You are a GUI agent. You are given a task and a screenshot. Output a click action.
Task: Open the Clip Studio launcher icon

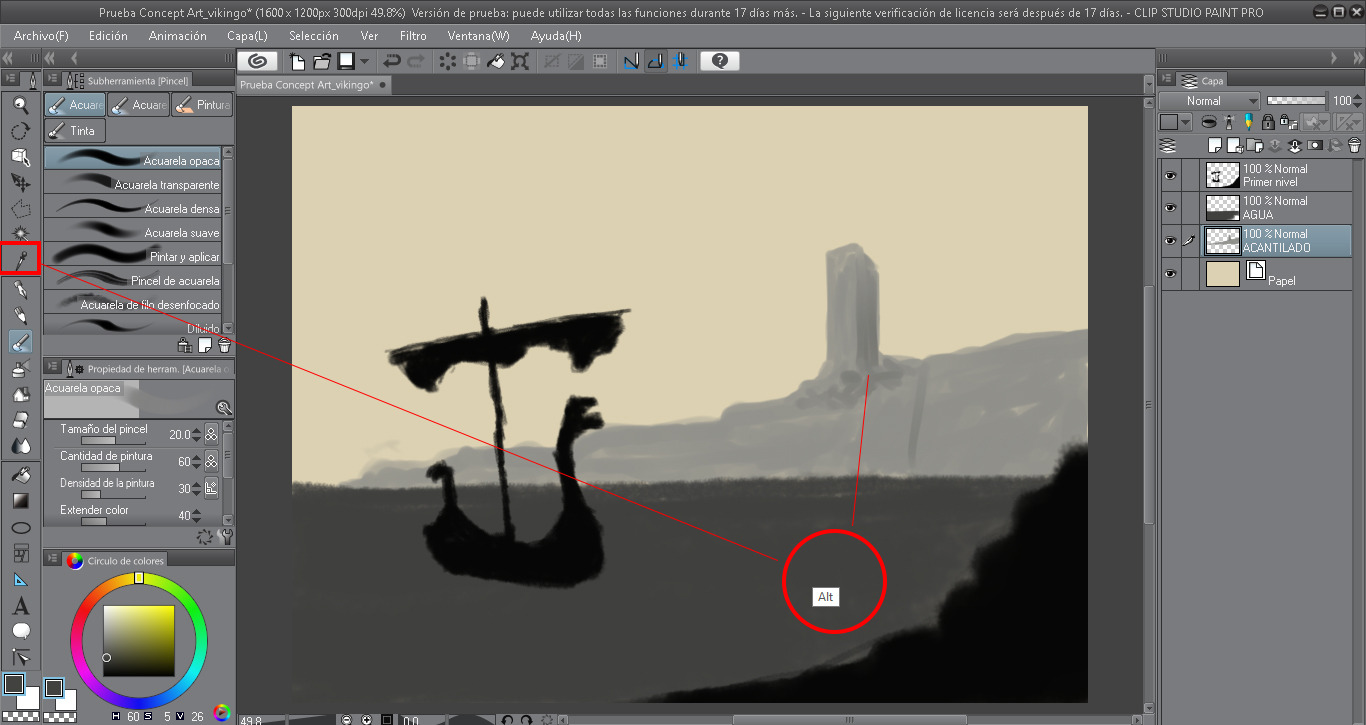click(256, 61)
